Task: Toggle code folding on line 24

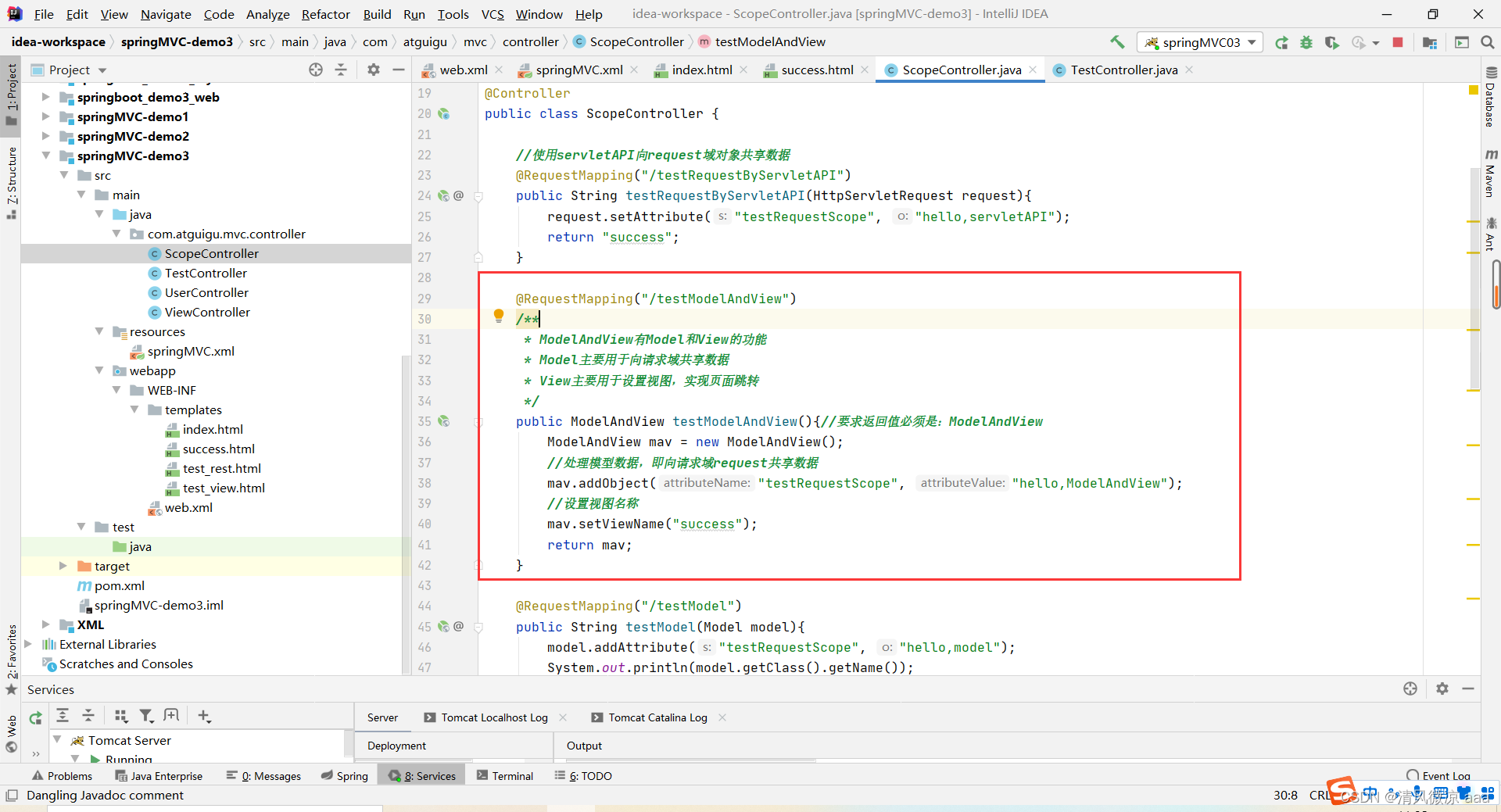Action: (478, 196)
